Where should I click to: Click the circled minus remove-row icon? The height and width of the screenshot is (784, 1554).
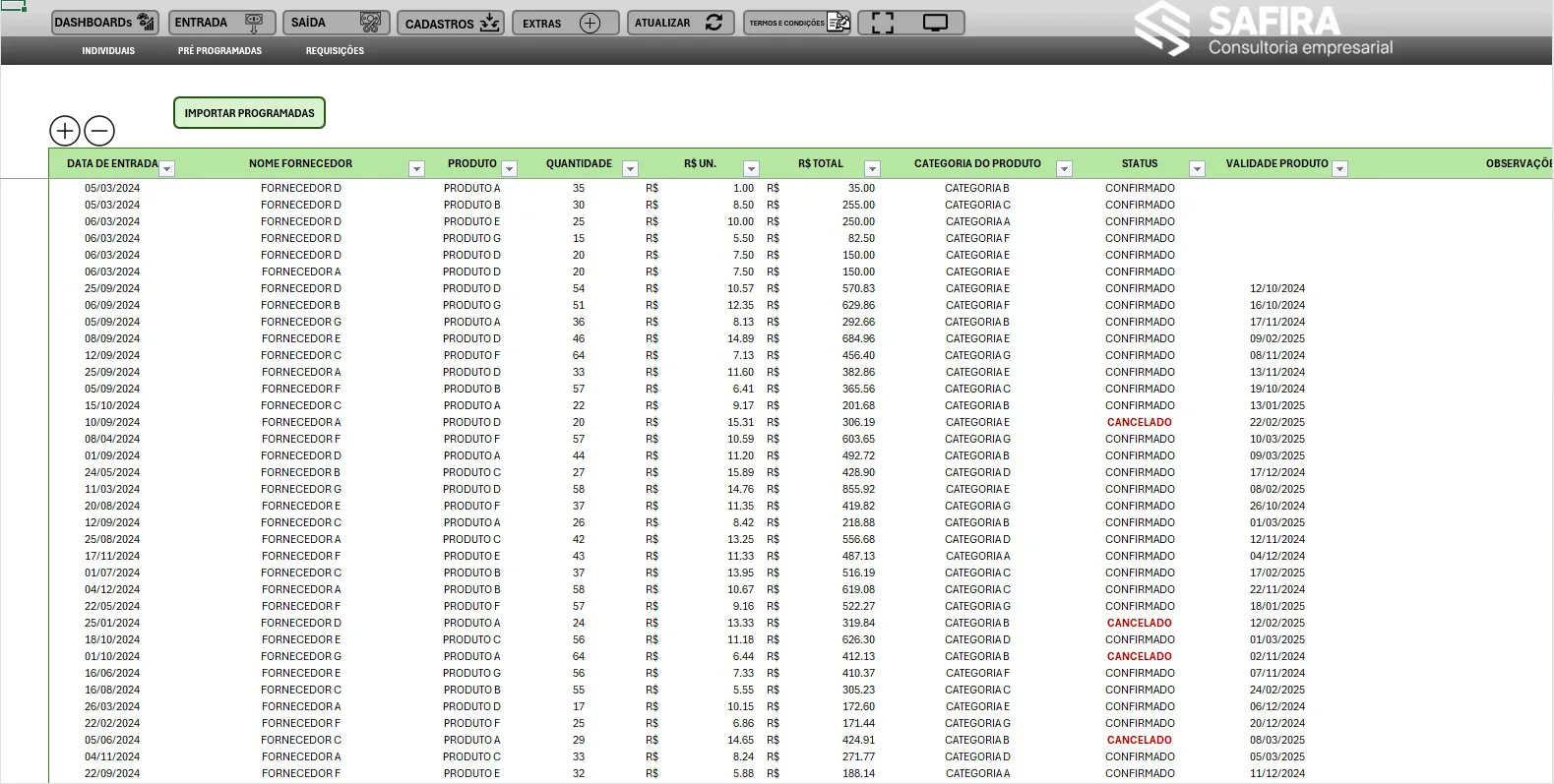point(99,131)
